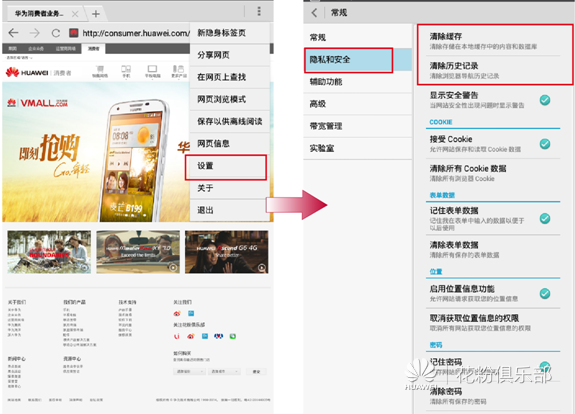Click the search button beside the city dropdown

pos(256,371)
